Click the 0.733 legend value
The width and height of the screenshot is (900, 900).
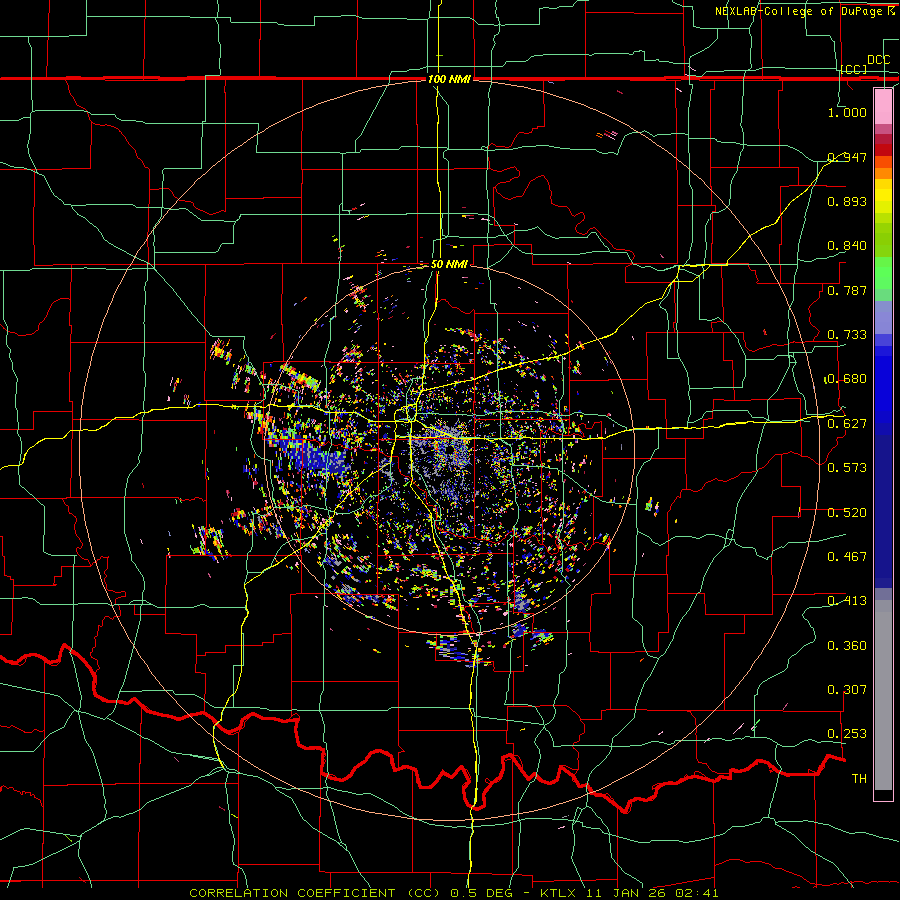[847, 335]
